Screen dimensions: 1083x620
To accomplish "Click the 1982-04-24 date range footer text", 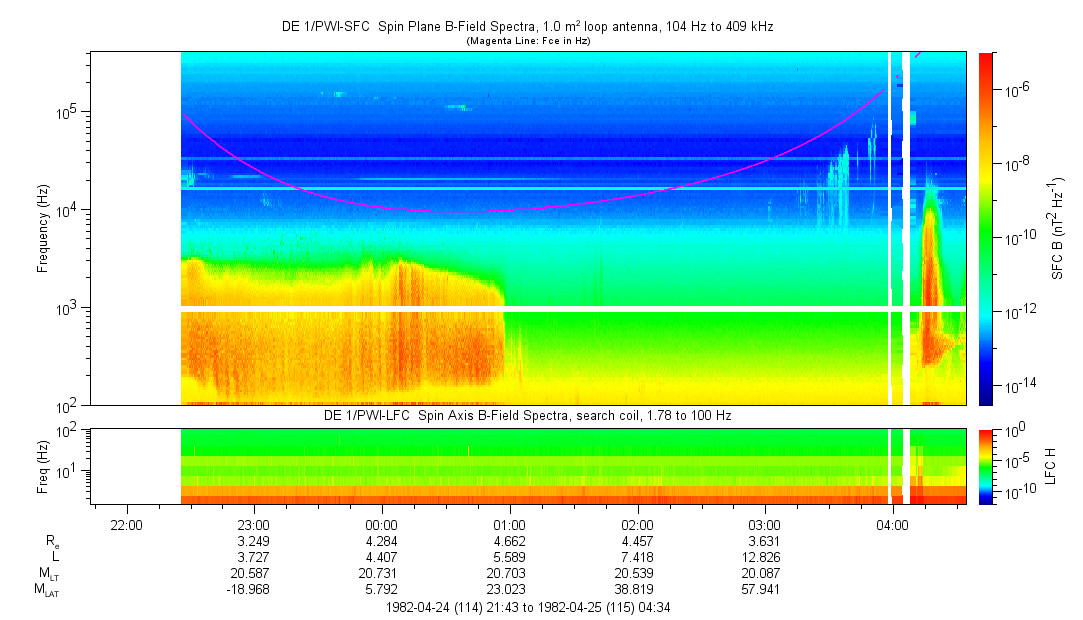I will (527, 606).
